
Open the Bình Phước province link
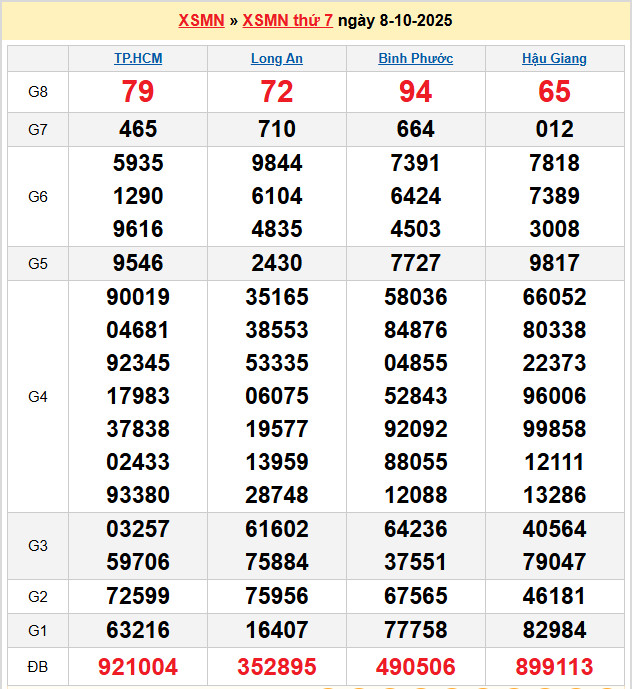coord(415,59)
